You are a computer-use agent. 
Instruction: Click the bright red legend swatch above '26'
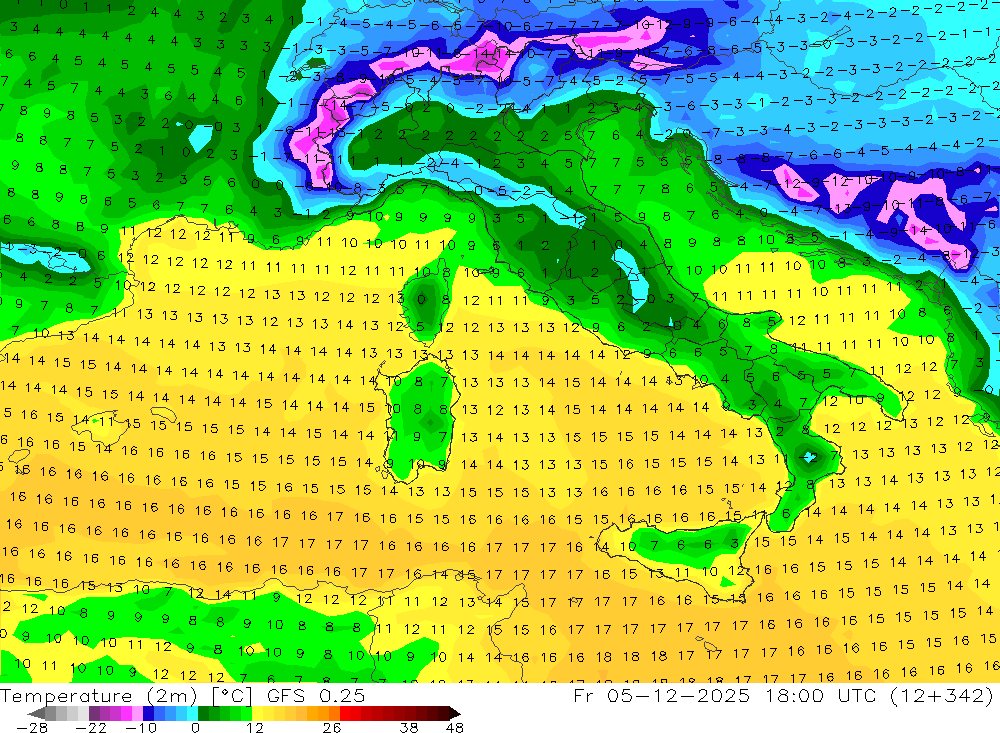click(x=345, y=713)
